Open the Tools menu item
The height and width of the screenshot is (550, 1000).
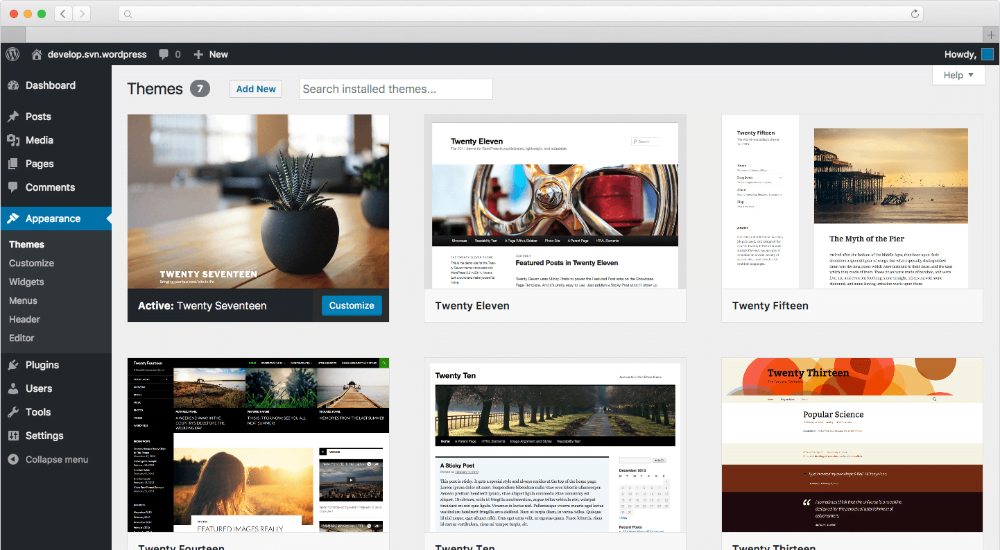(56, 412)
